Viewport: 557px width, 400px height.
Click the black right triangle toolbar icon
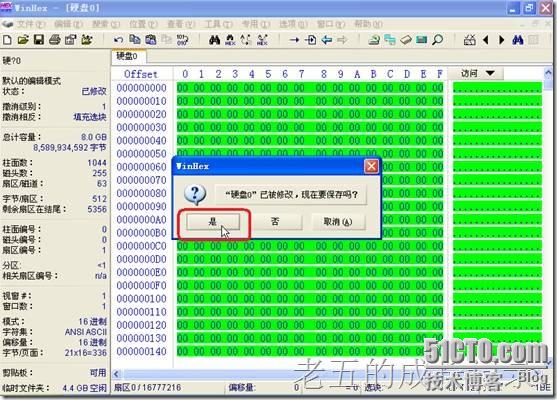(502, 40)
